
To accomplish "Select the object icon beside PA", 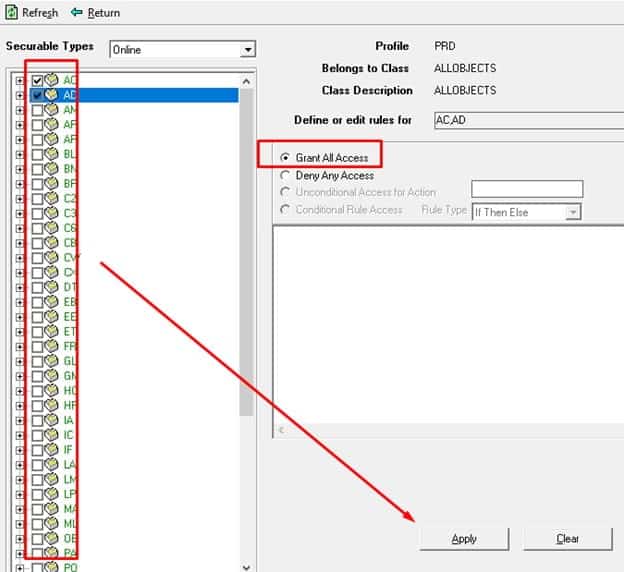I will 51,553.
